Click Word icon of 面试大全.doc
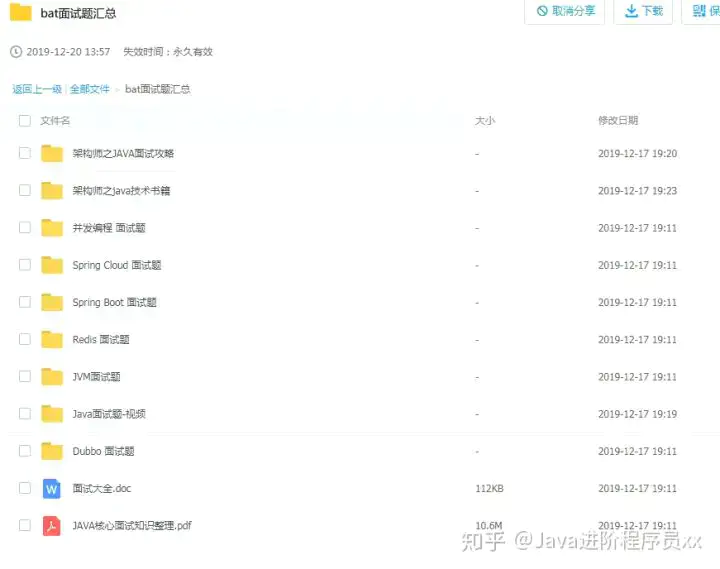This screenshot has width=720, height=569. tap(51, 489)
